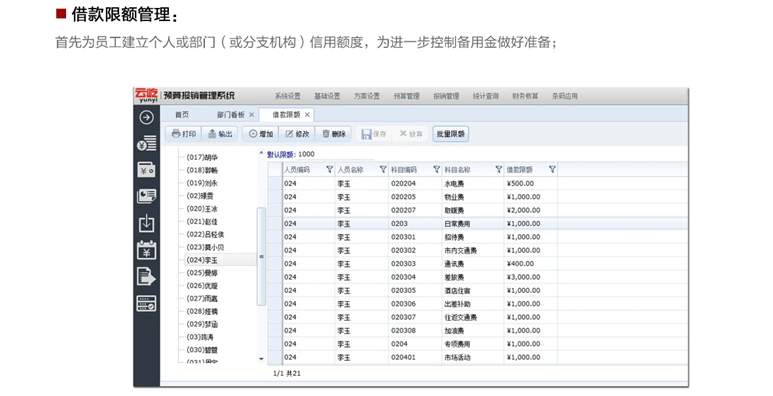Select employee (028) in the tree
The image size is (773, 396).
click(x=202, y=311)
